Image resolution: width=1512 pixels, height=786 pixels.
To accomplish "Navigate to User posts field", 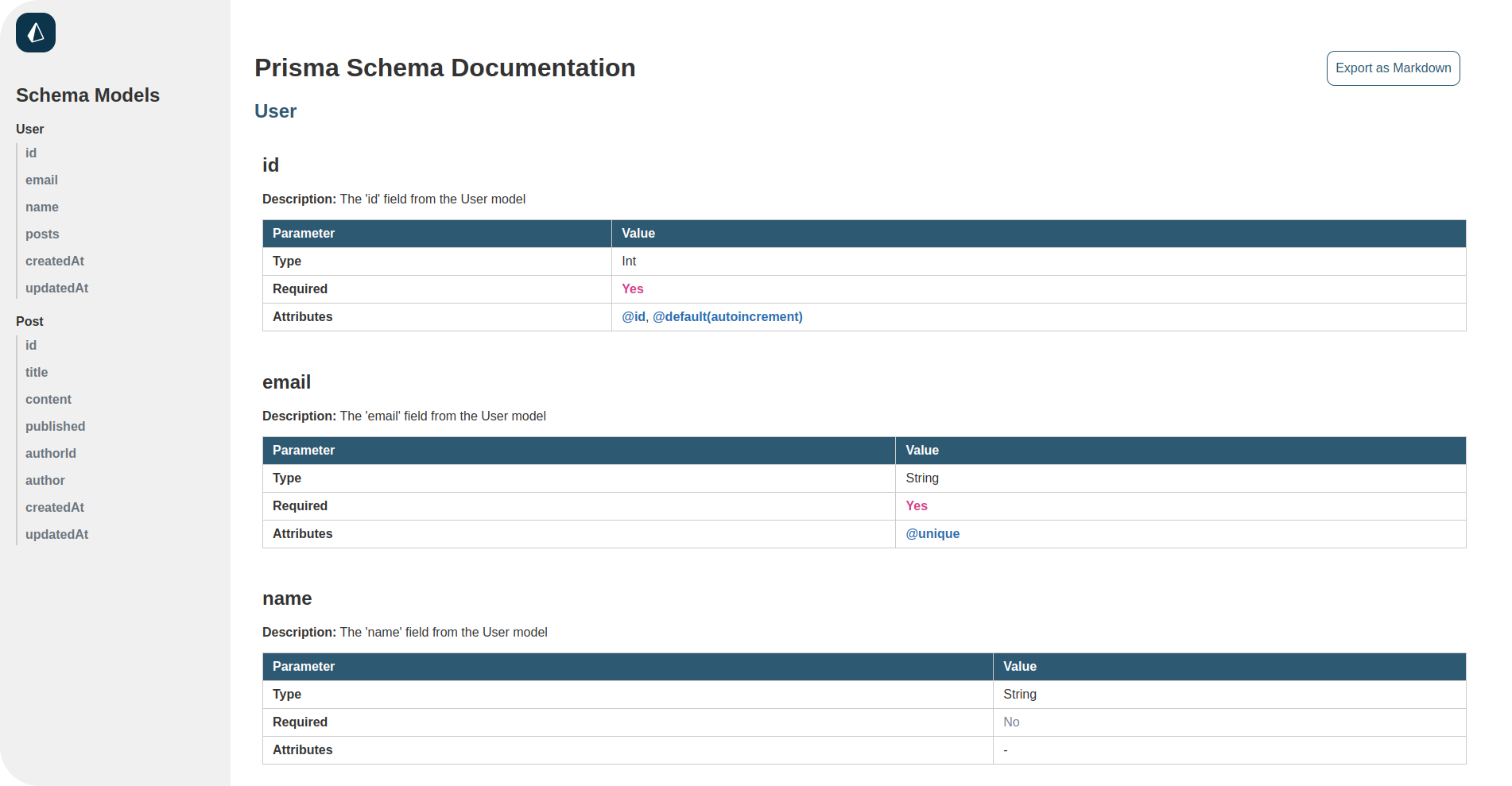I will click(42, 234).
